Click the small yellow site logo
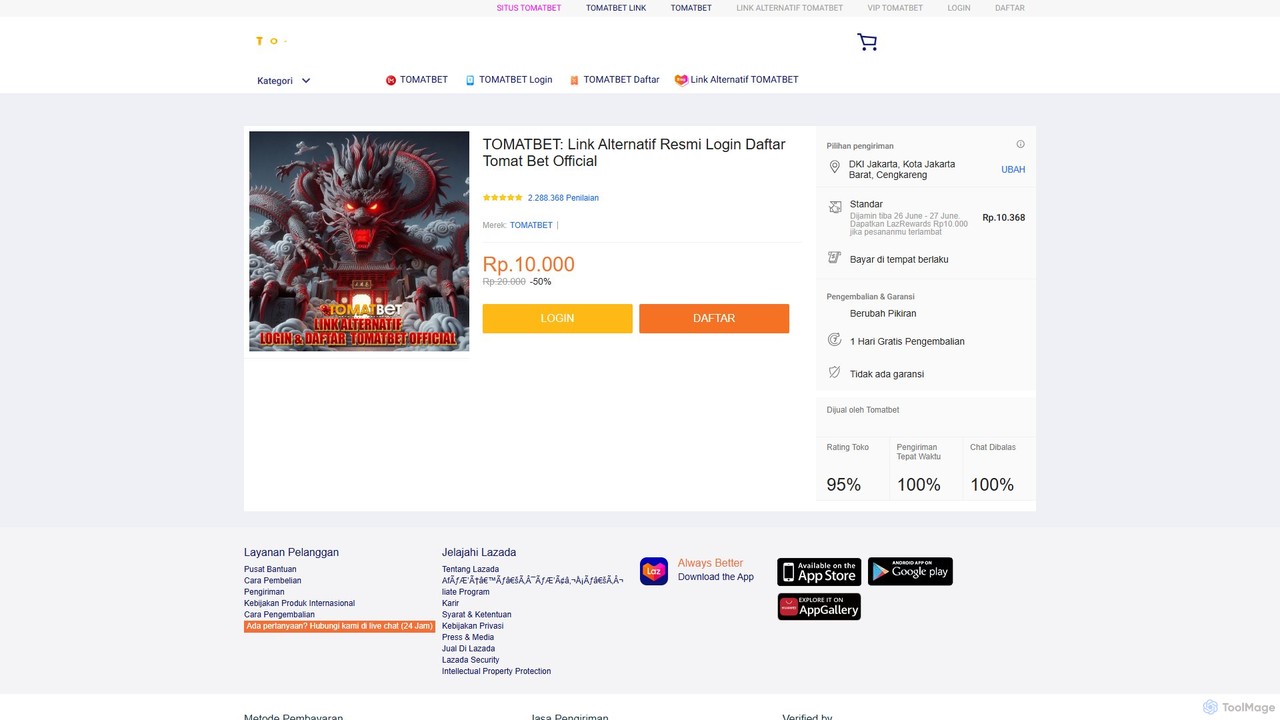The image size is (1280, 720). 271,41
